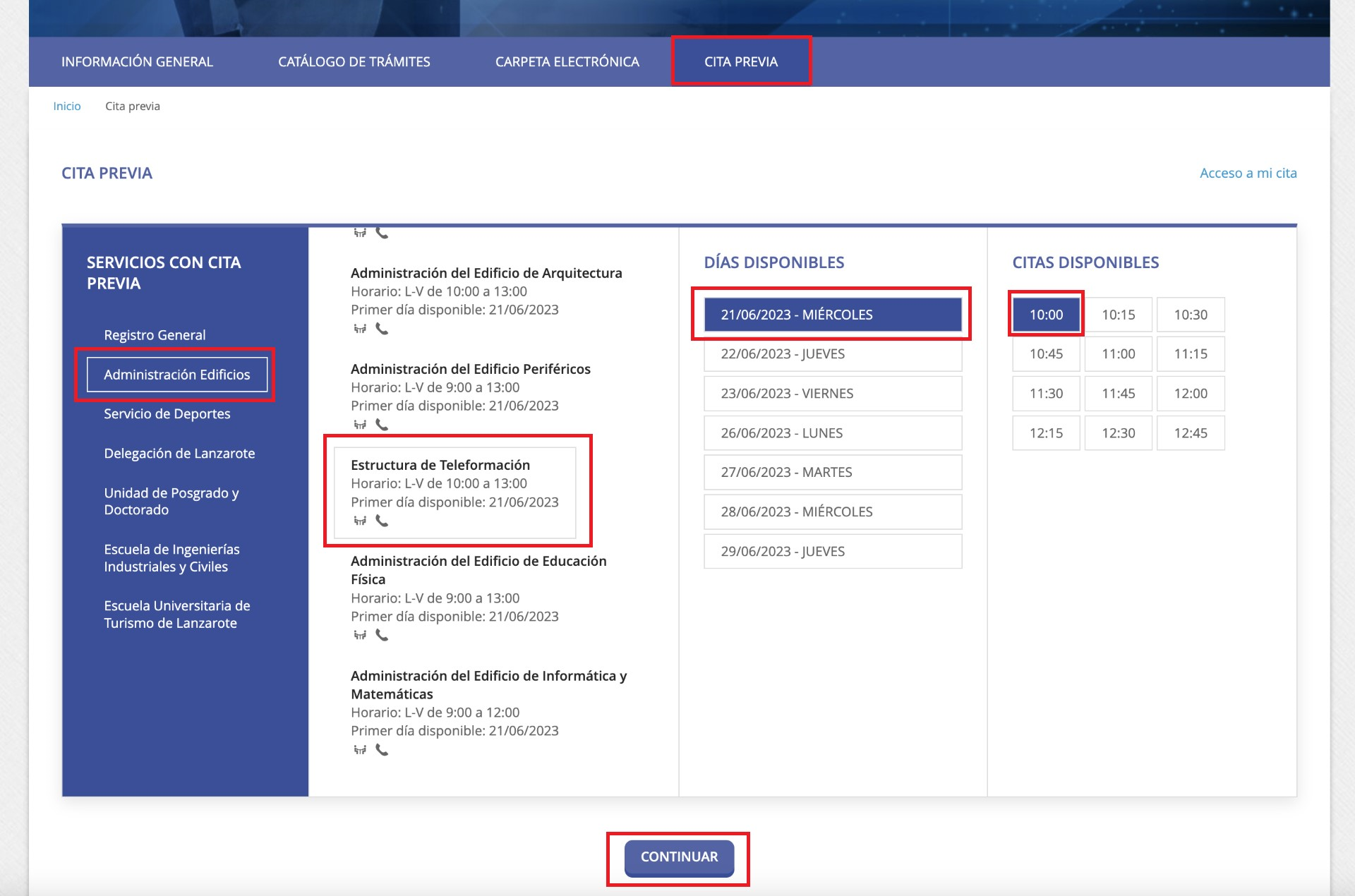The width and height of the screenshot is (1355, 896).
Task: Select the 11:15 appointment slot
Action: 1191,354
